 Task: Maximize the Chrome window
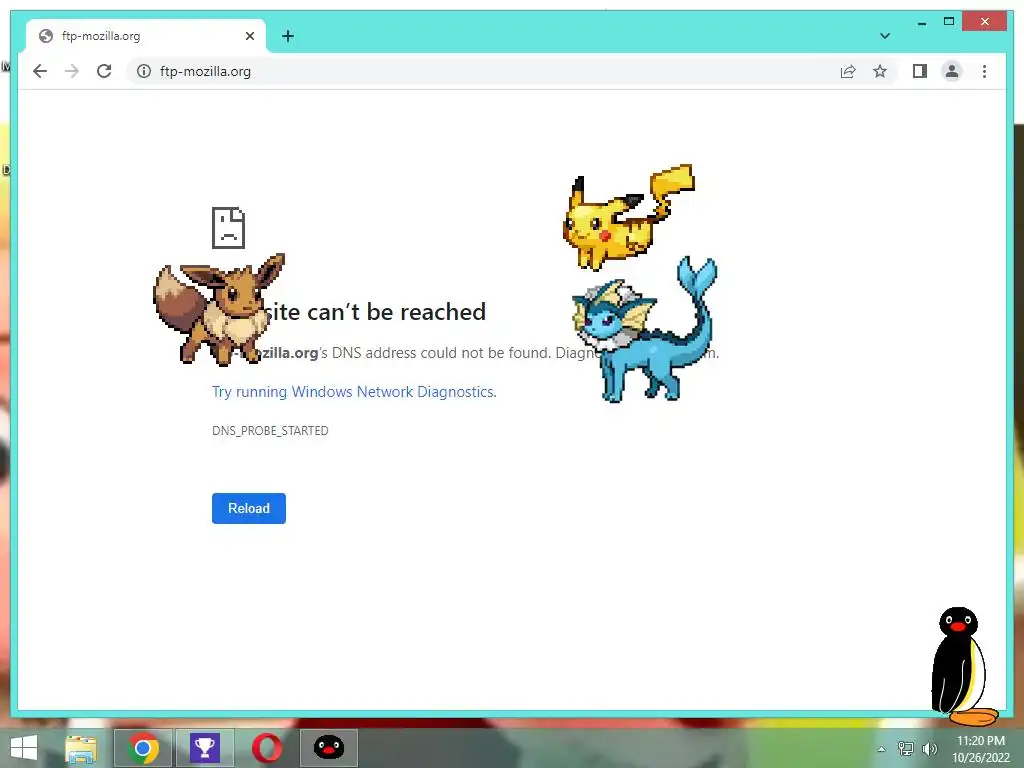point(949,22)
